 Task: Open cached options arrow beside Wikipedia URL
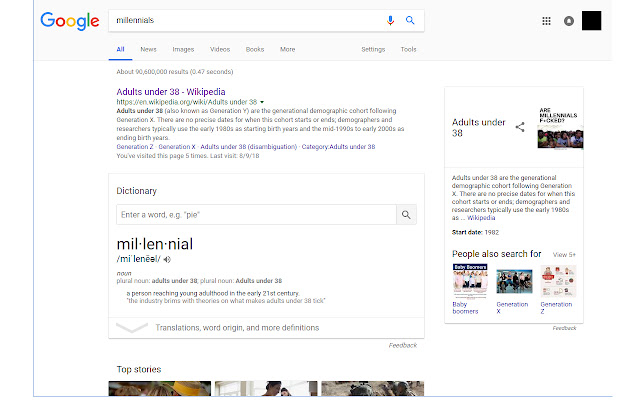point(262,102)
